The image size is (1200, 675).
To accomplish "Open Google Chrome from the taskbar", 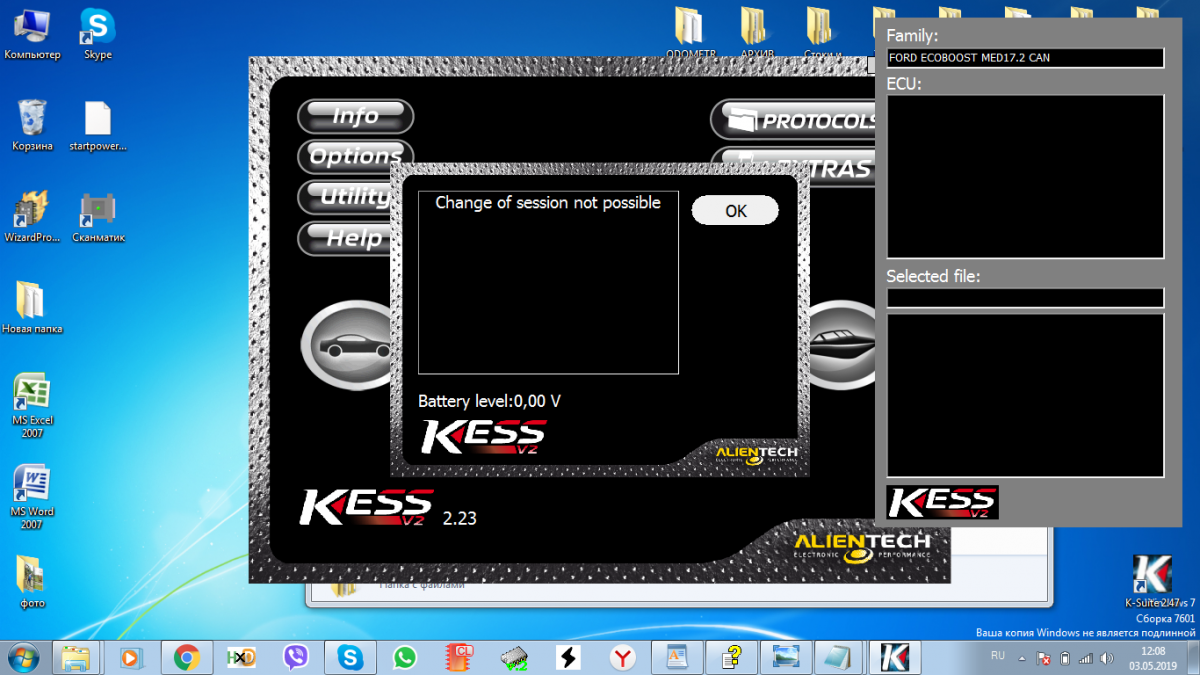I will tap(186, 657).
